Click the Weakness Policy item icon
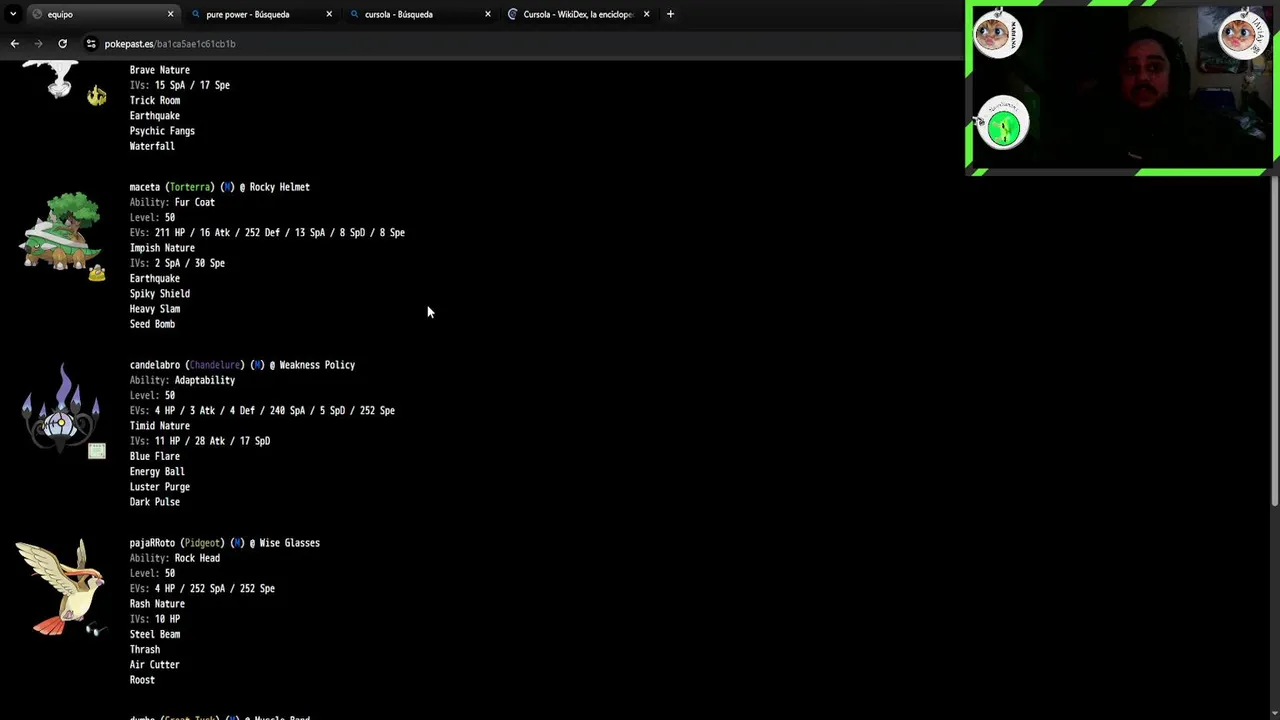 coord(96,451)
